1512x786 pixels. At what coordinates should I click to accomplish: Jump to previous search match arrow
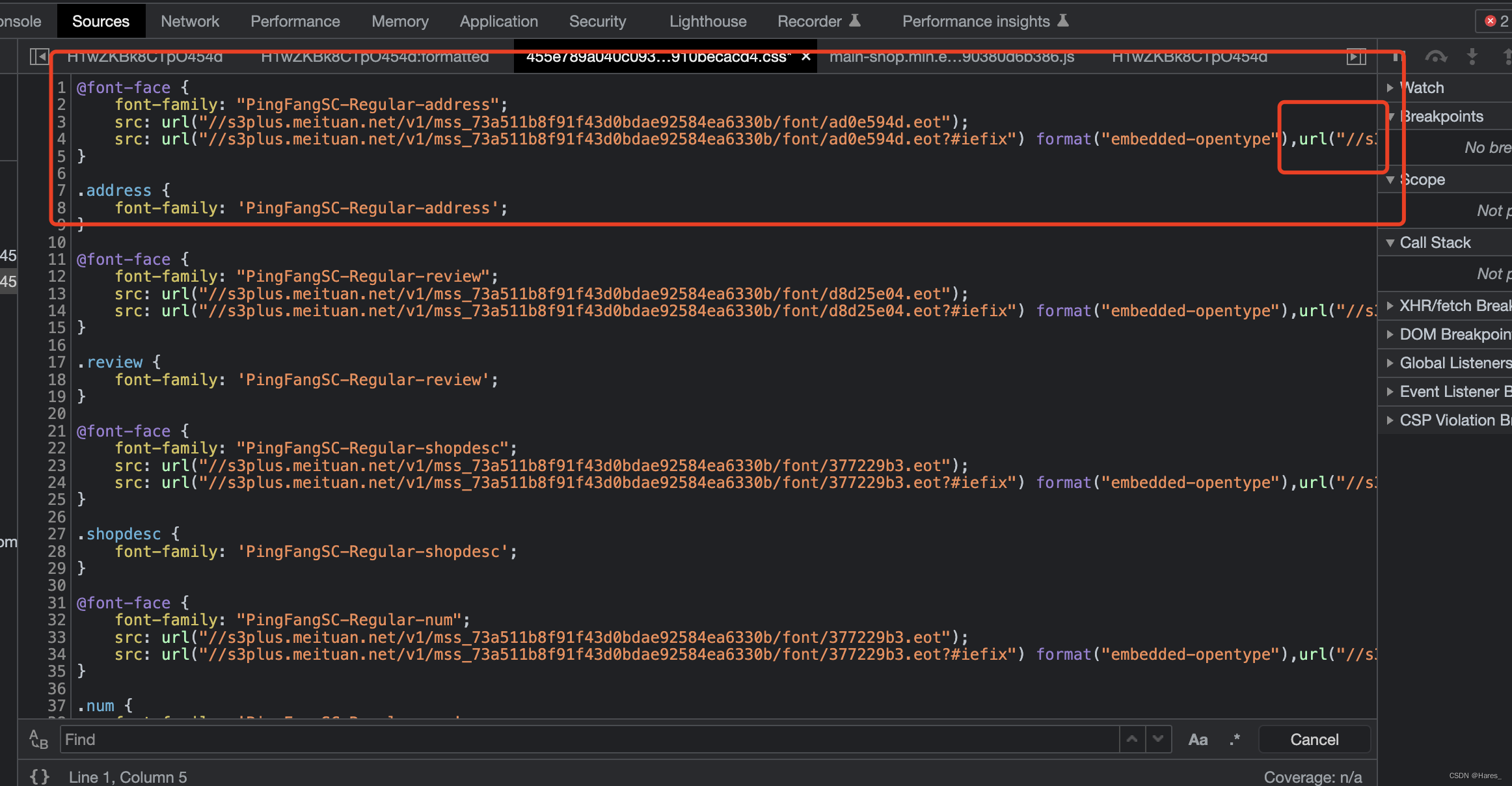click(x=1132, y=739)
